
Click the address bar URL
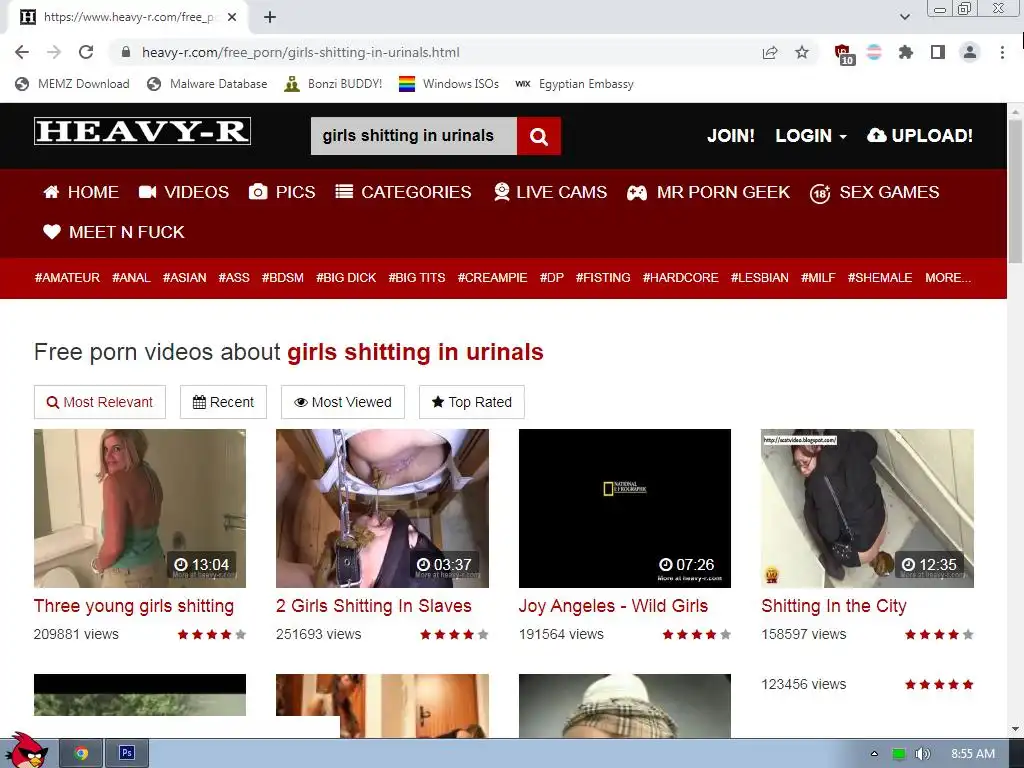(300, 52)
